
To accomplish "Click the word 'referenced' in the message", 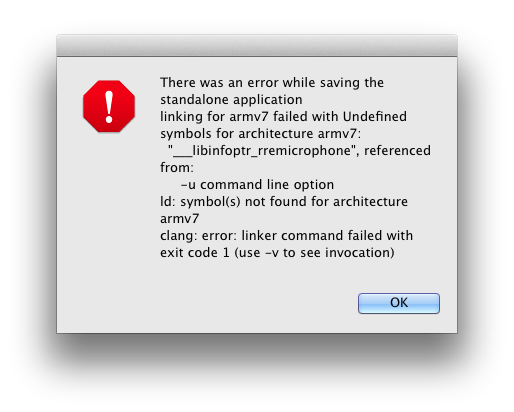I will click(397, 151).
